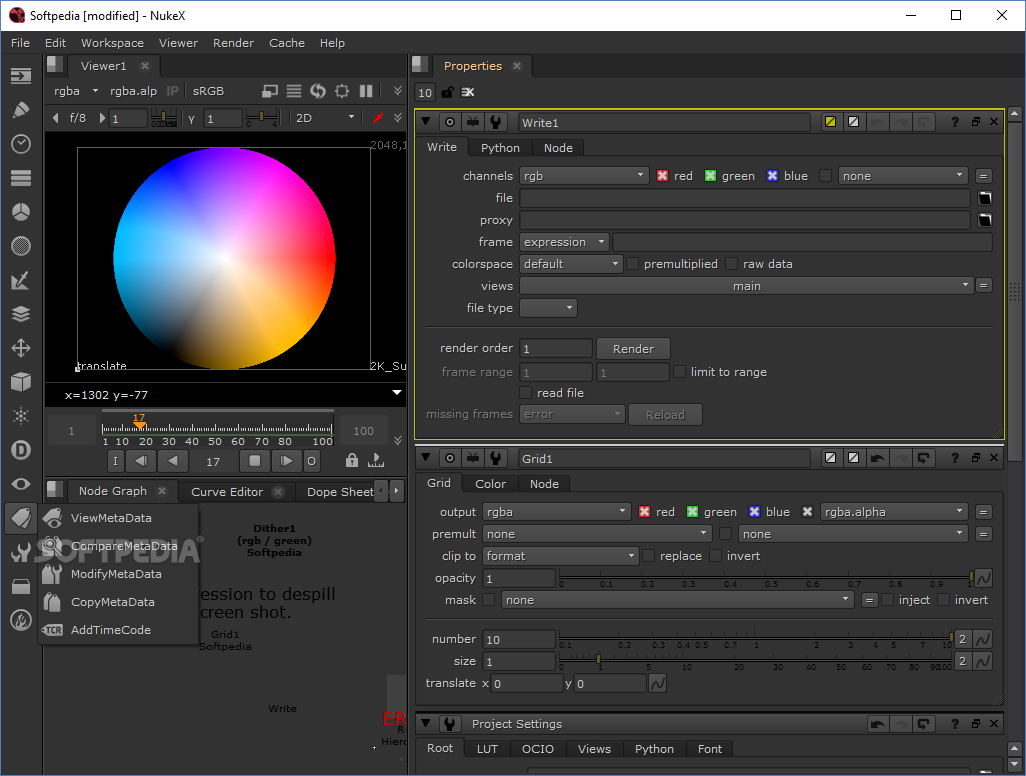
Task: Open the Workspace menu
Action: 112,43
